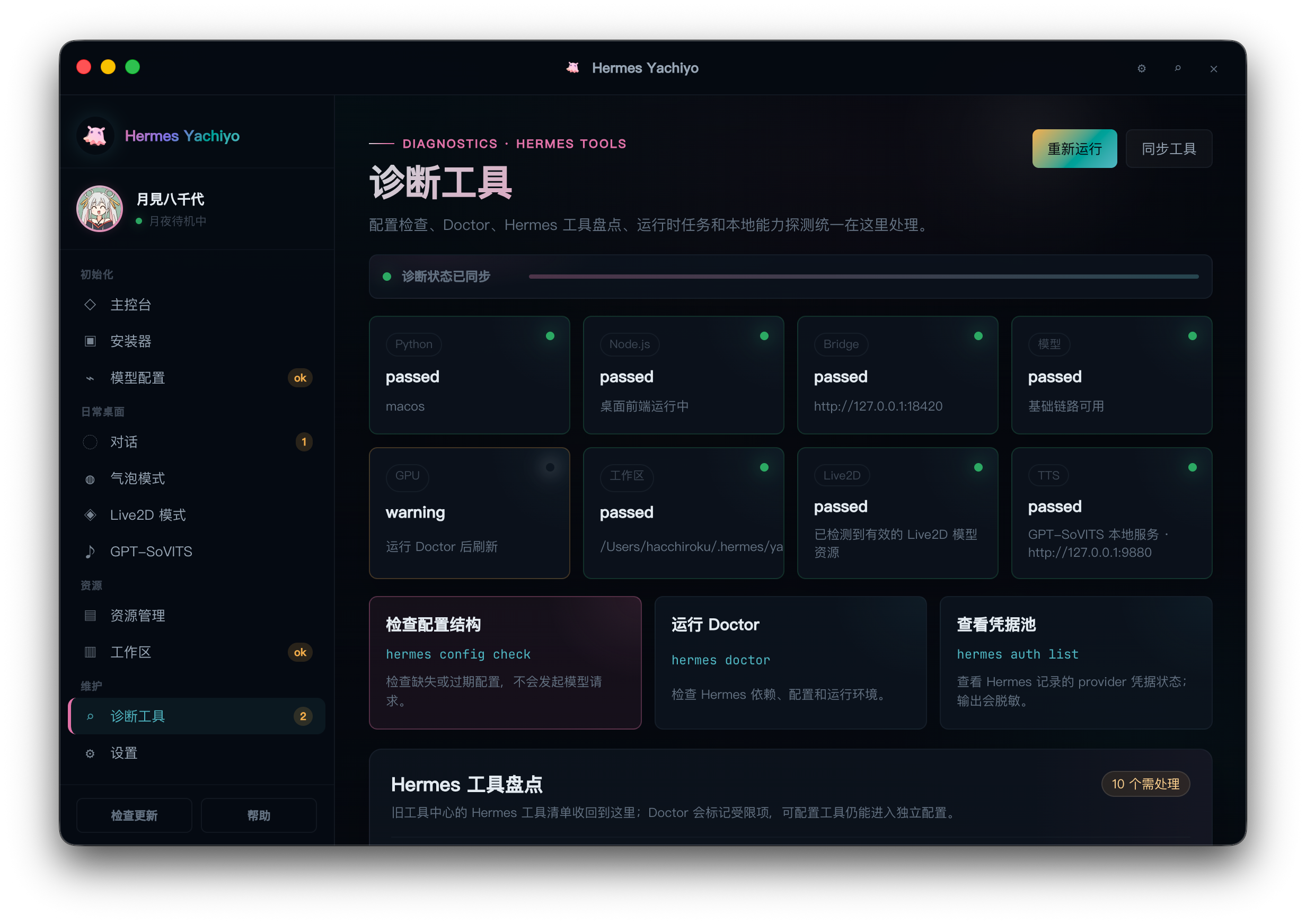Click the diamond icon beside Live2D 模式

click(90, 515)
